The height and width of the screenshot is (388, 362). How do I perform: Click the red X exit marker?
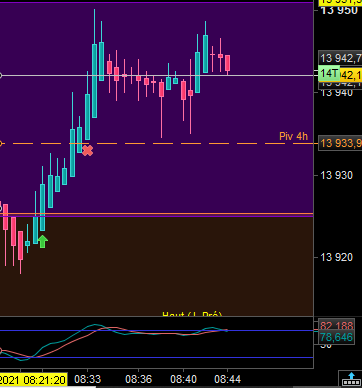87,151
